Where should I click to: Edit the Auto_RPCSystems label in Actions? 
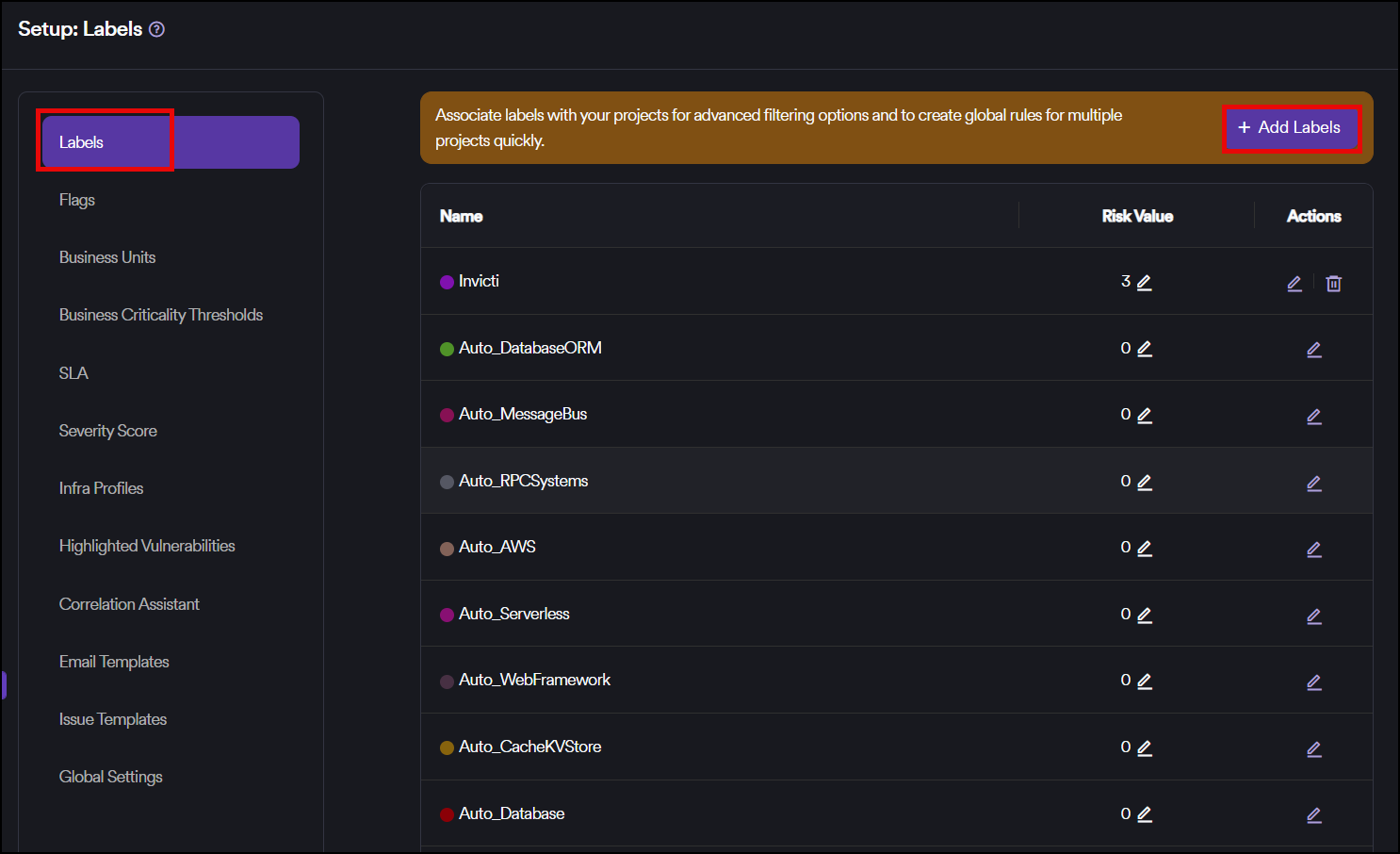1314,484
